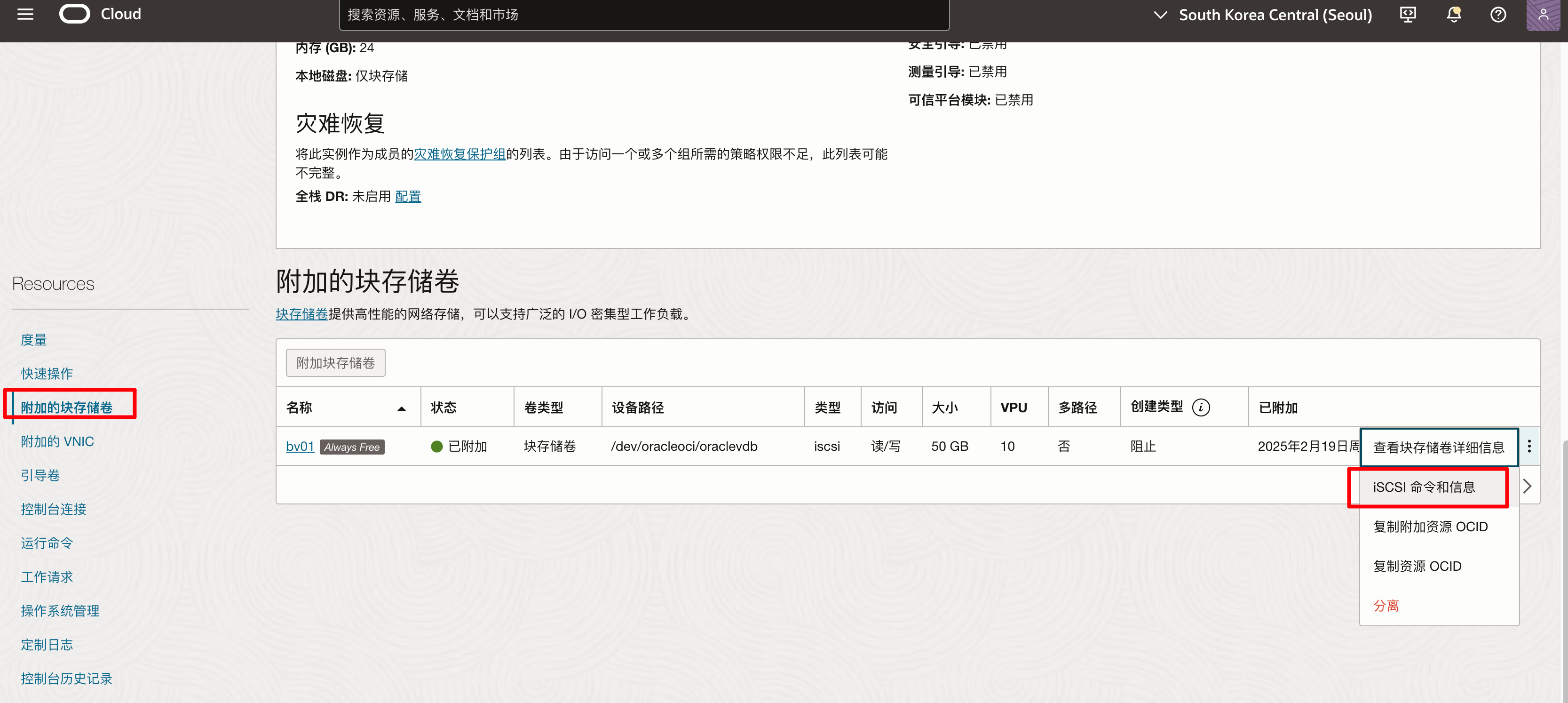The height and width of the screenshot is (703, 1568).
Task: Open 附加的 VNIC in Resources sidebar
Action: tap(57, 441)
